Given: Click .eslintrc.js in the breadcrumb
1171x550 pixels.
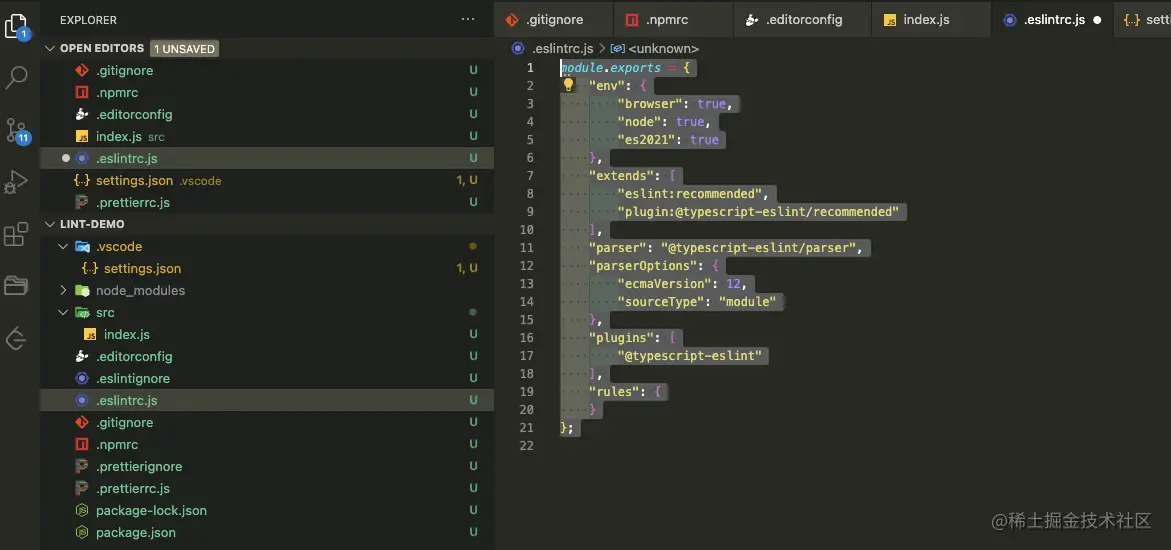Looking at the screenshot, I should pyautogui.click(x=562, y=49).
